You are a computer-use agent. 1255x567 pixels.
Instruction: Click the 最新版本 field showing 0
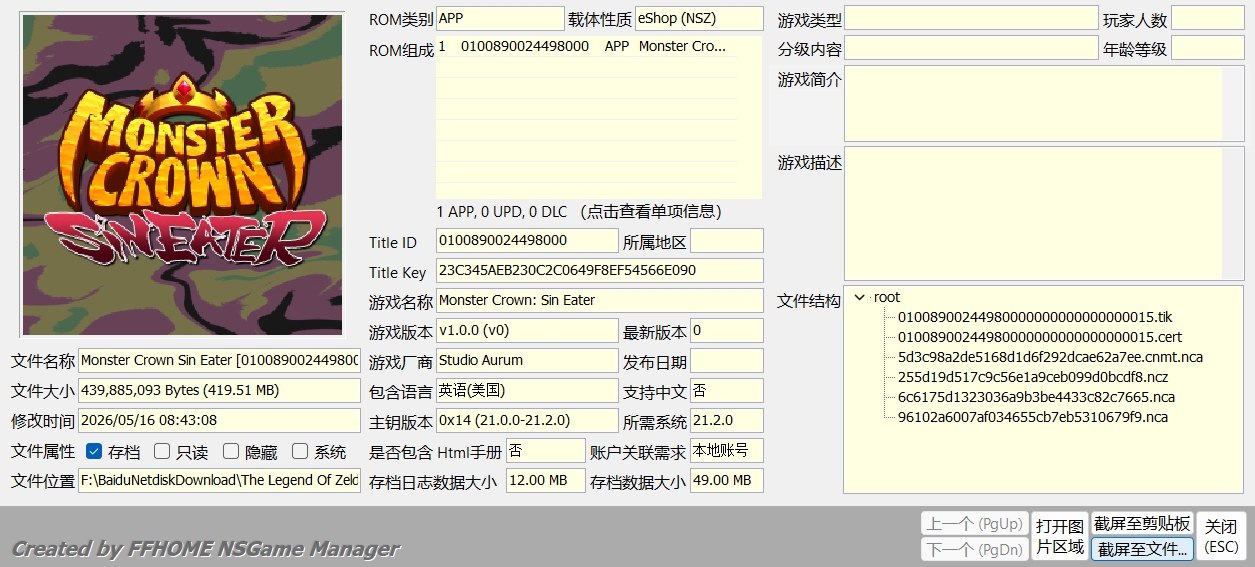(x=727, y=331)
